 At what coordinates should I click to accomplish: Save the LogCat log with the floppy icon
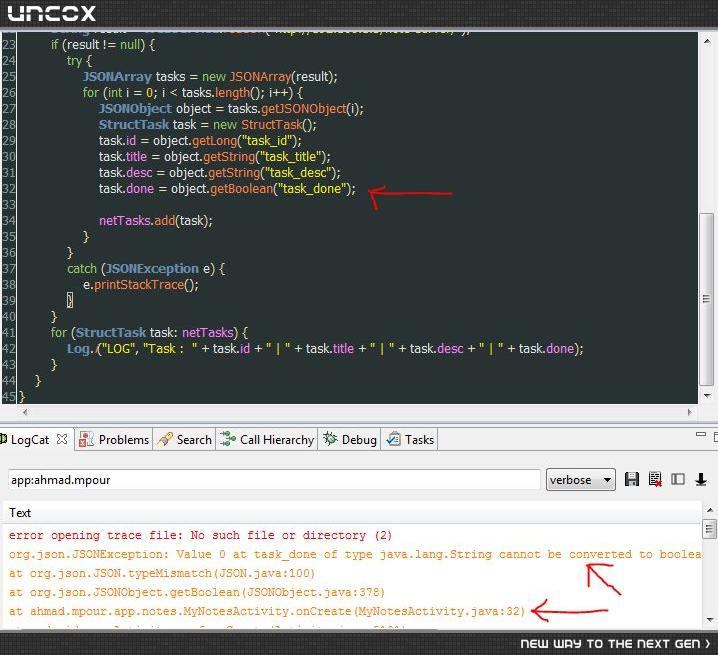[632, 480]
